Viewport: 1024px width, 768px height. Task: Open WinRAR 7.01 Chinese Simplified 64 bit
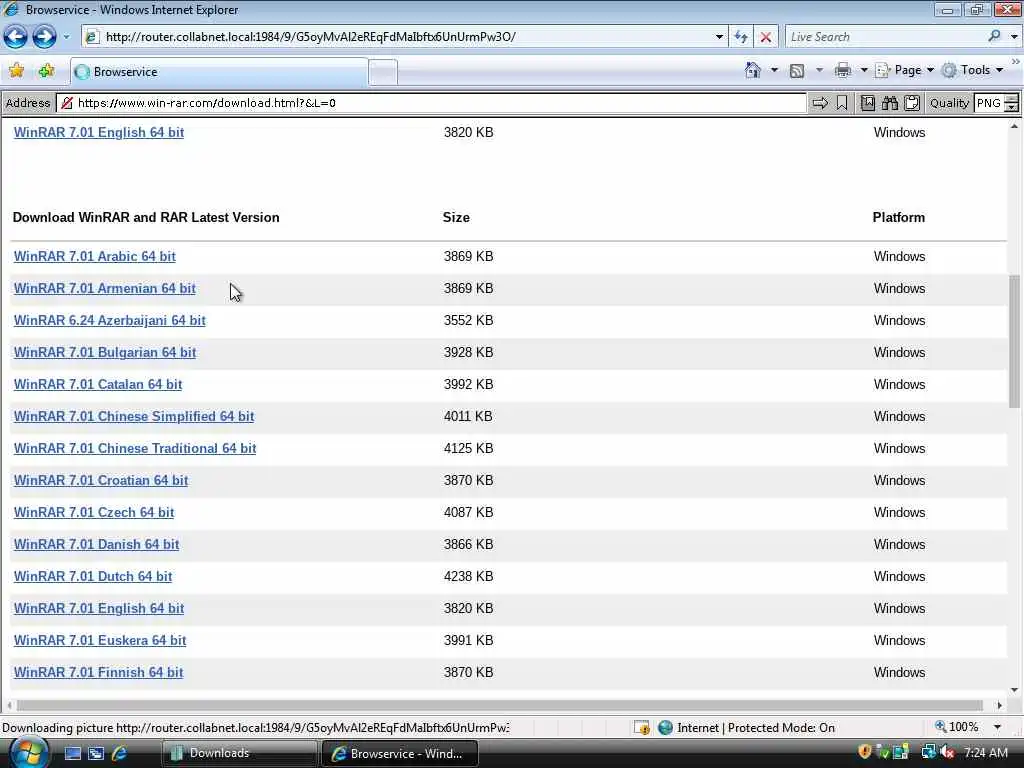pos(134,416)
